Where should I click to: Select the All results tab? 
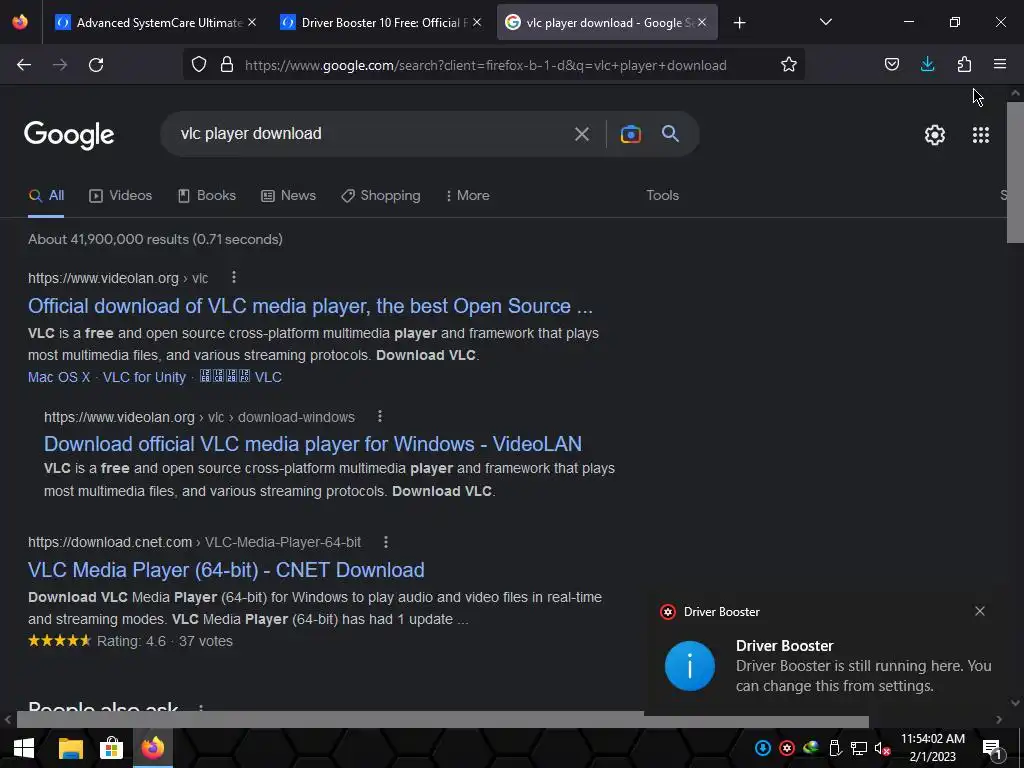tap(46, 195)
